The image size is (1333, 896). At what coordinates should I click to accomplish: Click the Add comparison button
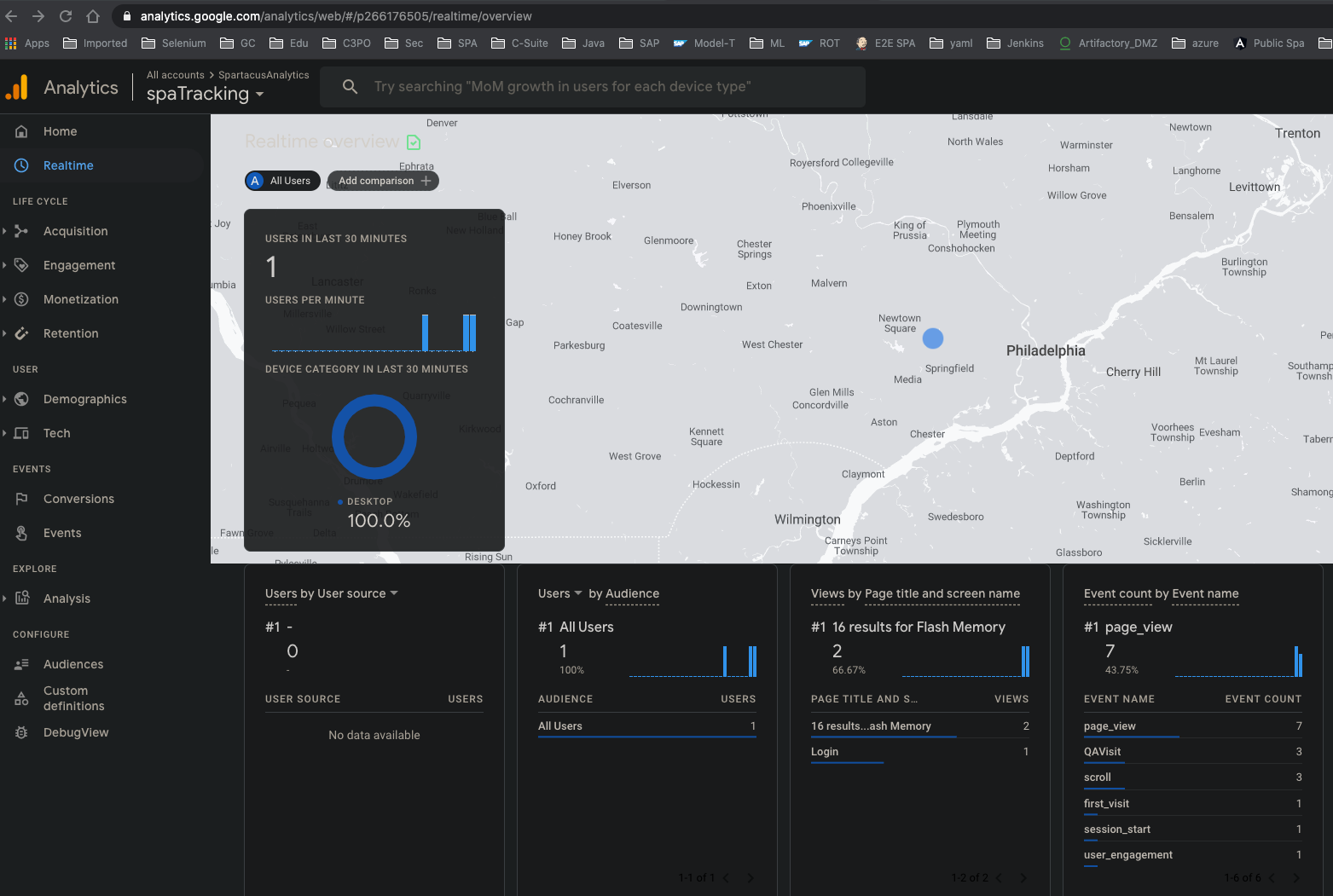click(x=383, y=181)
